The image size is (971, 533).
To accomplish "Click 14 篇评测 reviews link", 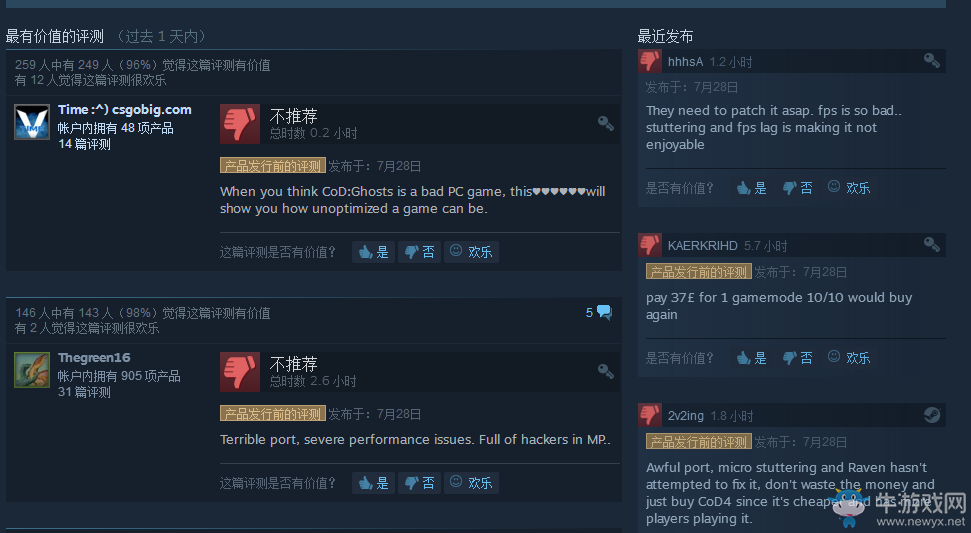I will [x=84, y=144].
